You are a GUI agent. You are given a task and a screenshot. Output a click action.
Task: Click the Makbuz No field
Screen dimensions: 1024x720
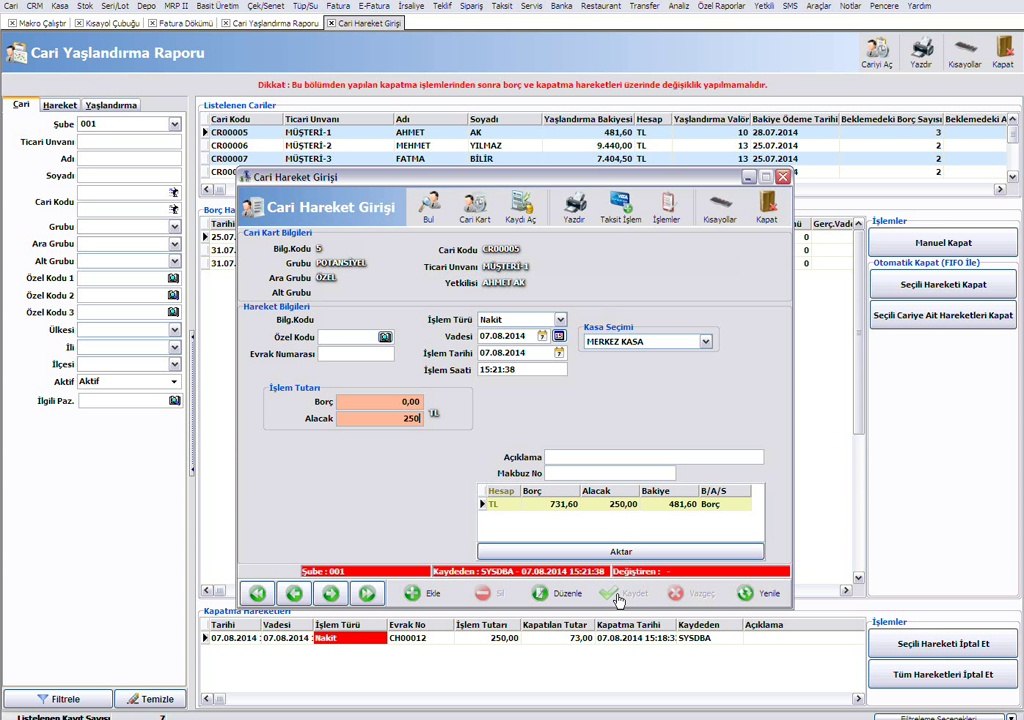pos(610,473)
